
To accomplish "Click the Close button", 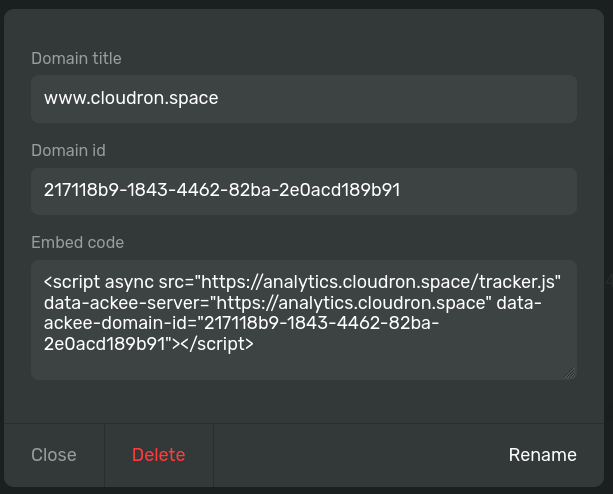I will [54, 455].
